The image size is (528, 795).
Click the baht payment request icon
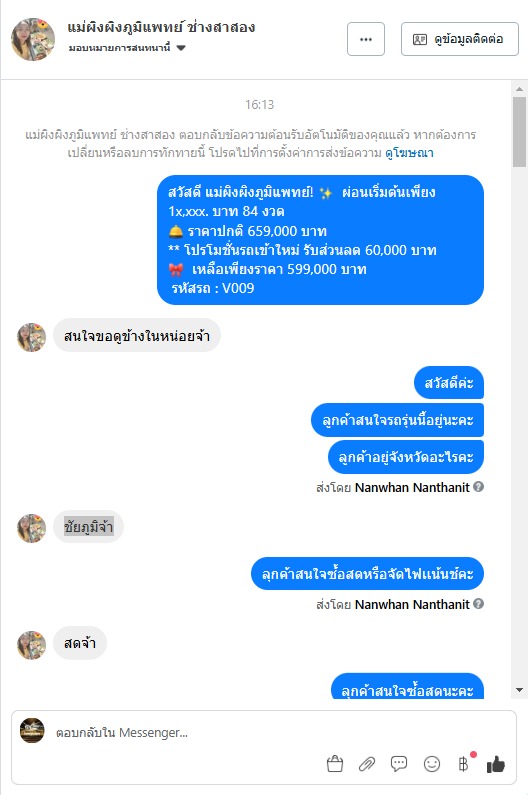click(464, 764)
